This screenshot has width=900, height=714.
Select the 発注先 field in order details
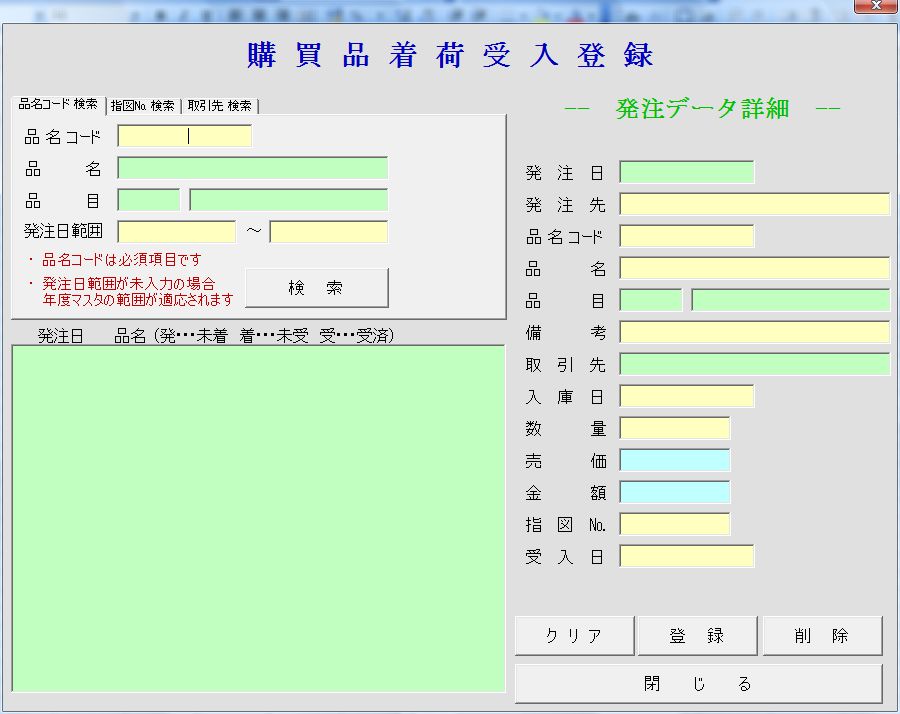point(754,204)
